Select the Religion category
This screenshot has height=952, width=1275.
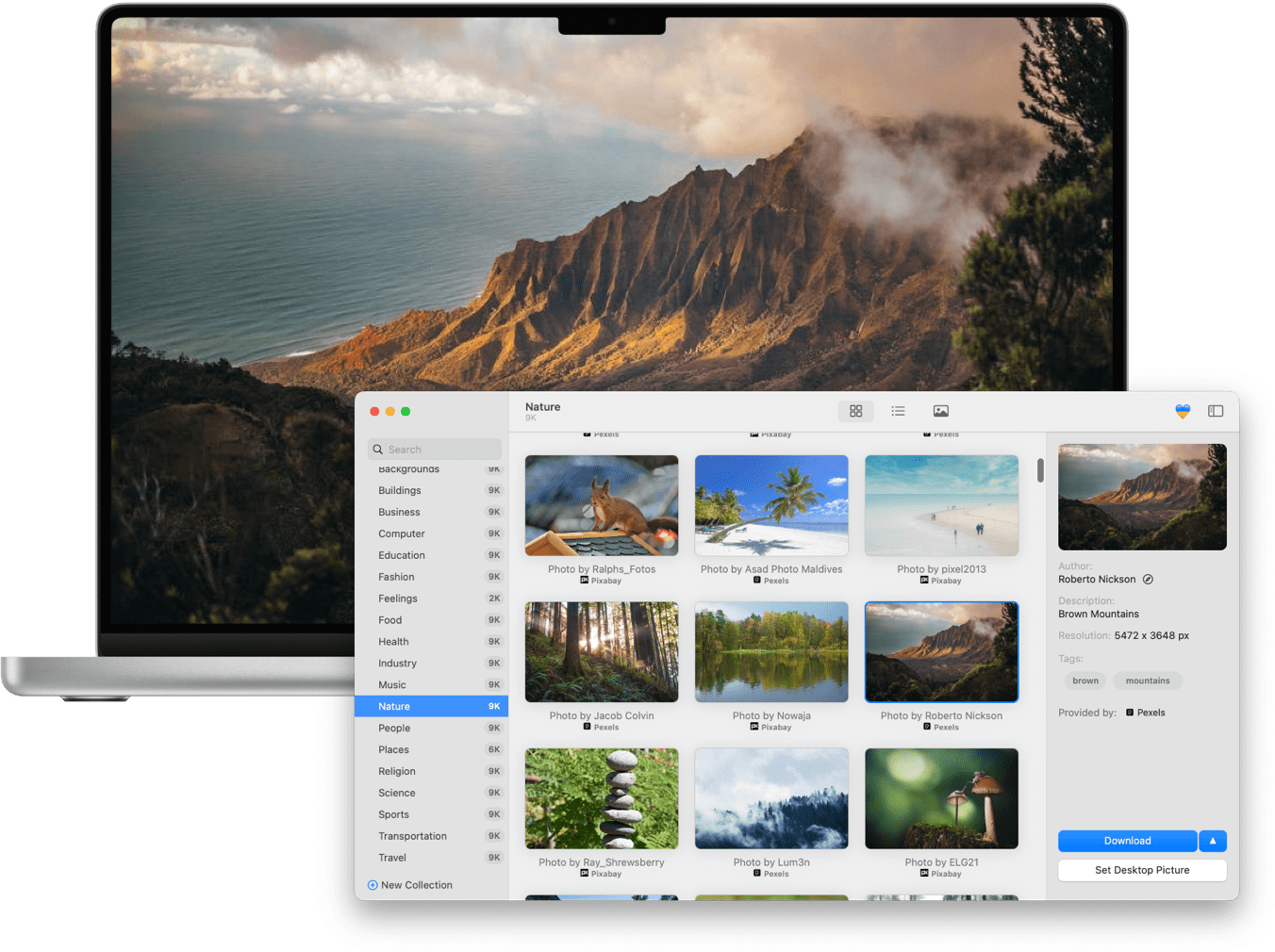click(x=431, y=771)
